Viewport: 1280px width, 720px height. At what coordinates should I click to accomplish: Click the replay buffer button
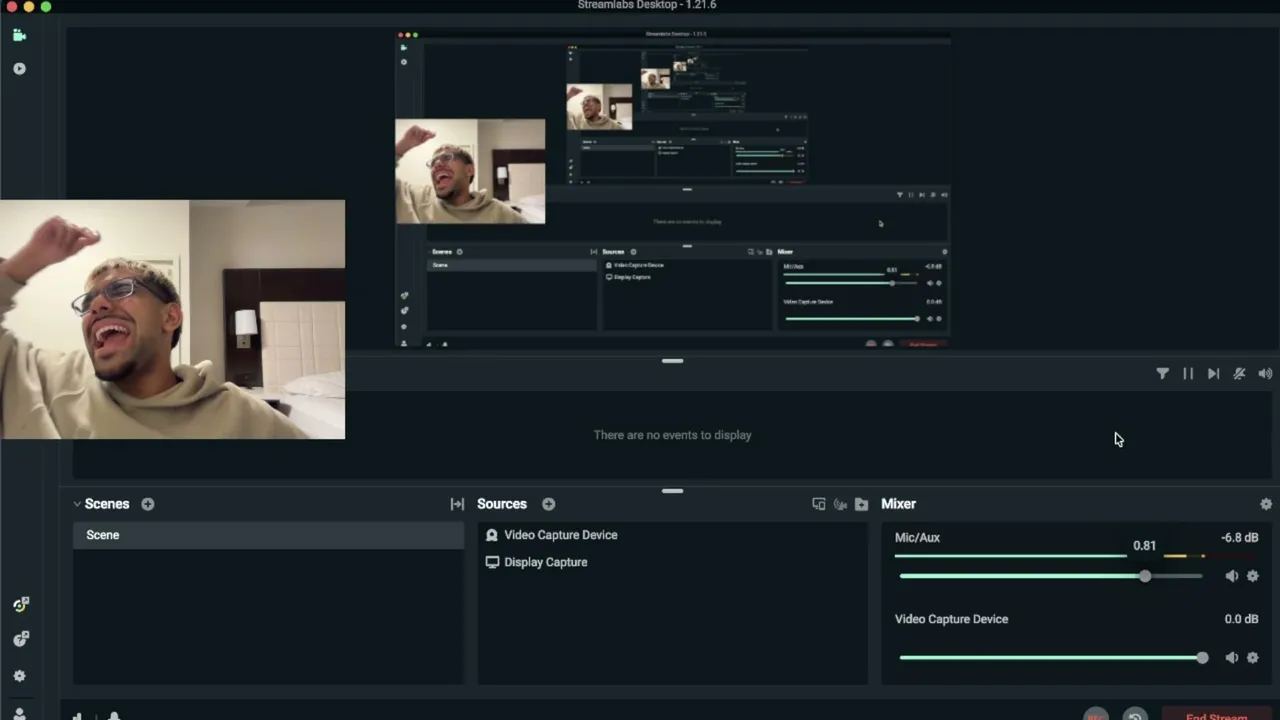pyautogui.click(x=1135, y=715)
